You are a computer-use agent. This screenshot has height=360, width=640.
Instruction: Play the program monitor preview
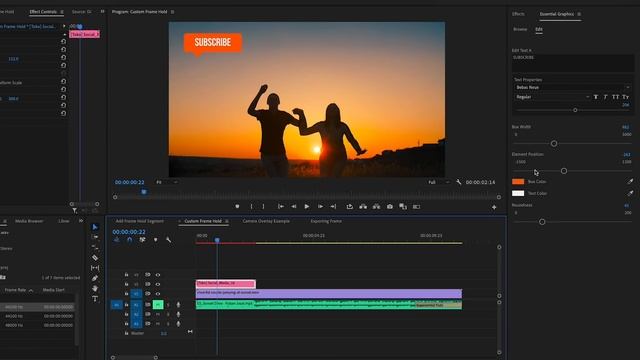[x=307, y=207]
